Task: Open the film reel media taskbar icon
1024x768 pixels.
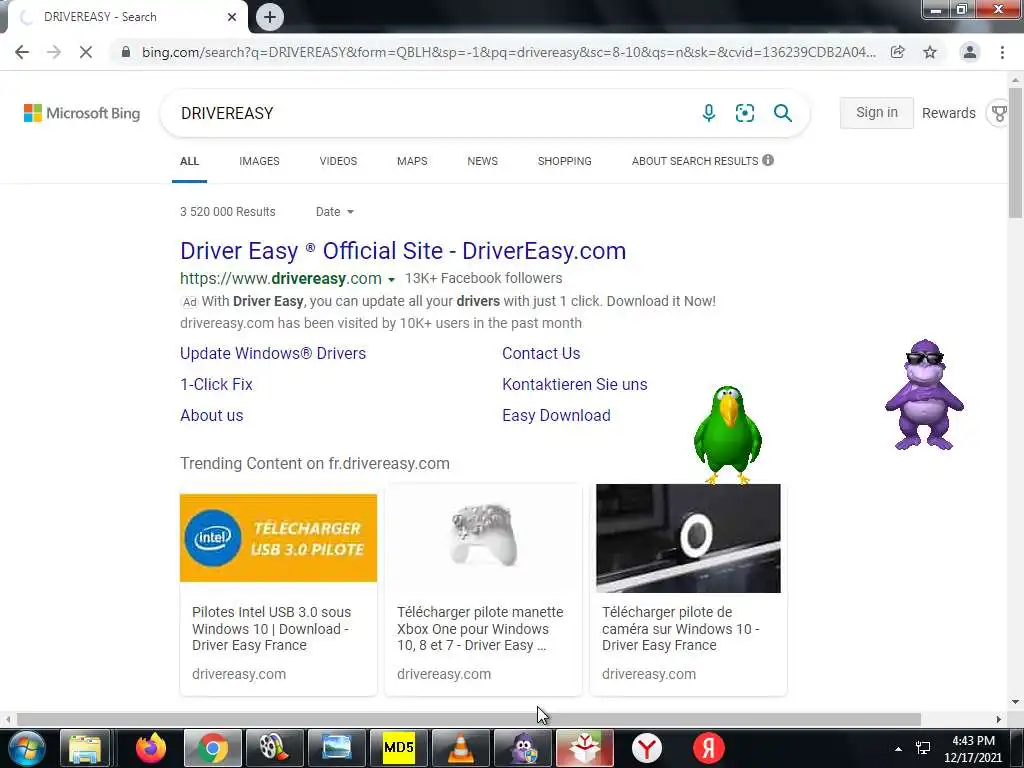Action: [274, 748]
